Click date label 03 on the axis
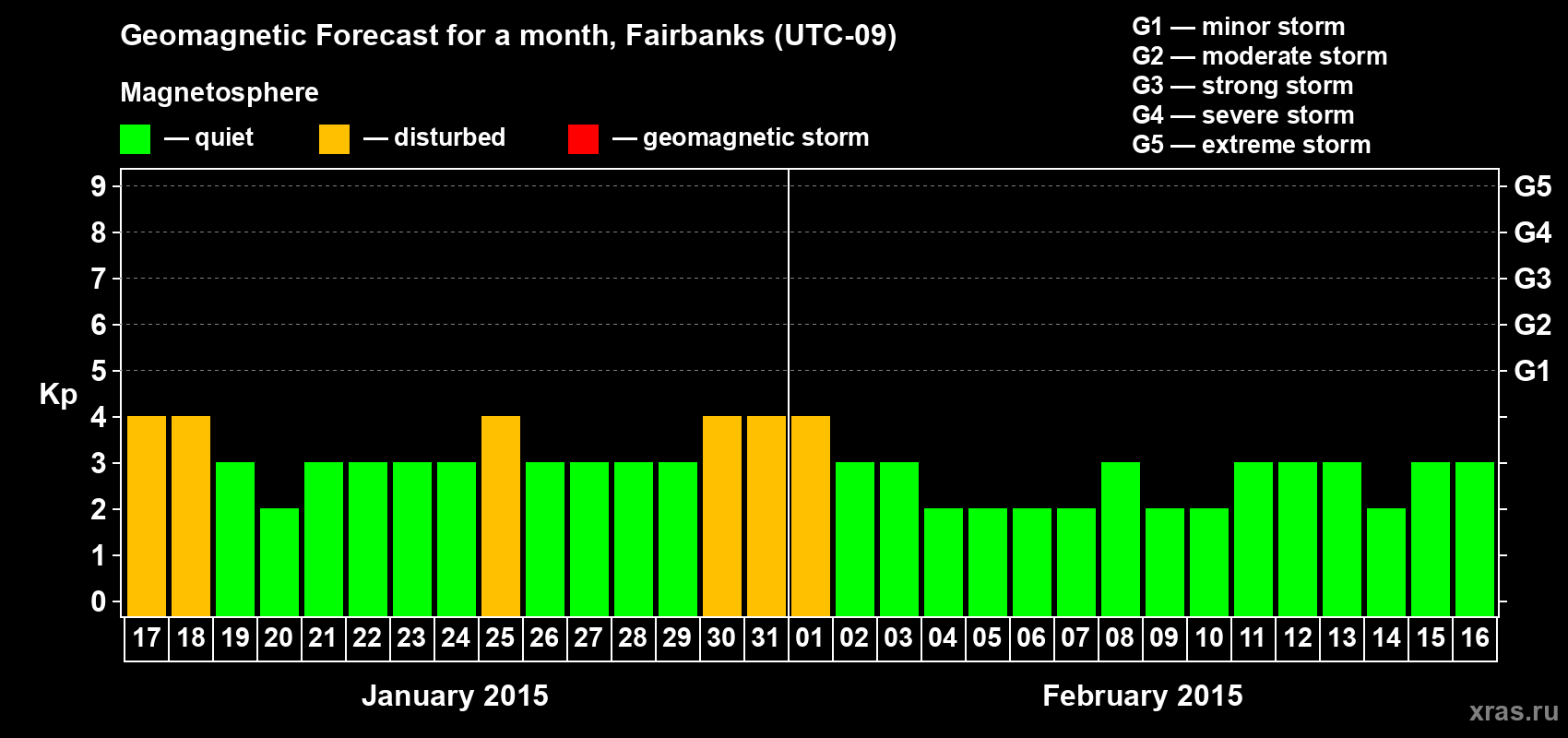Viewport: 1568px width, 738px height. pos(898,638)
